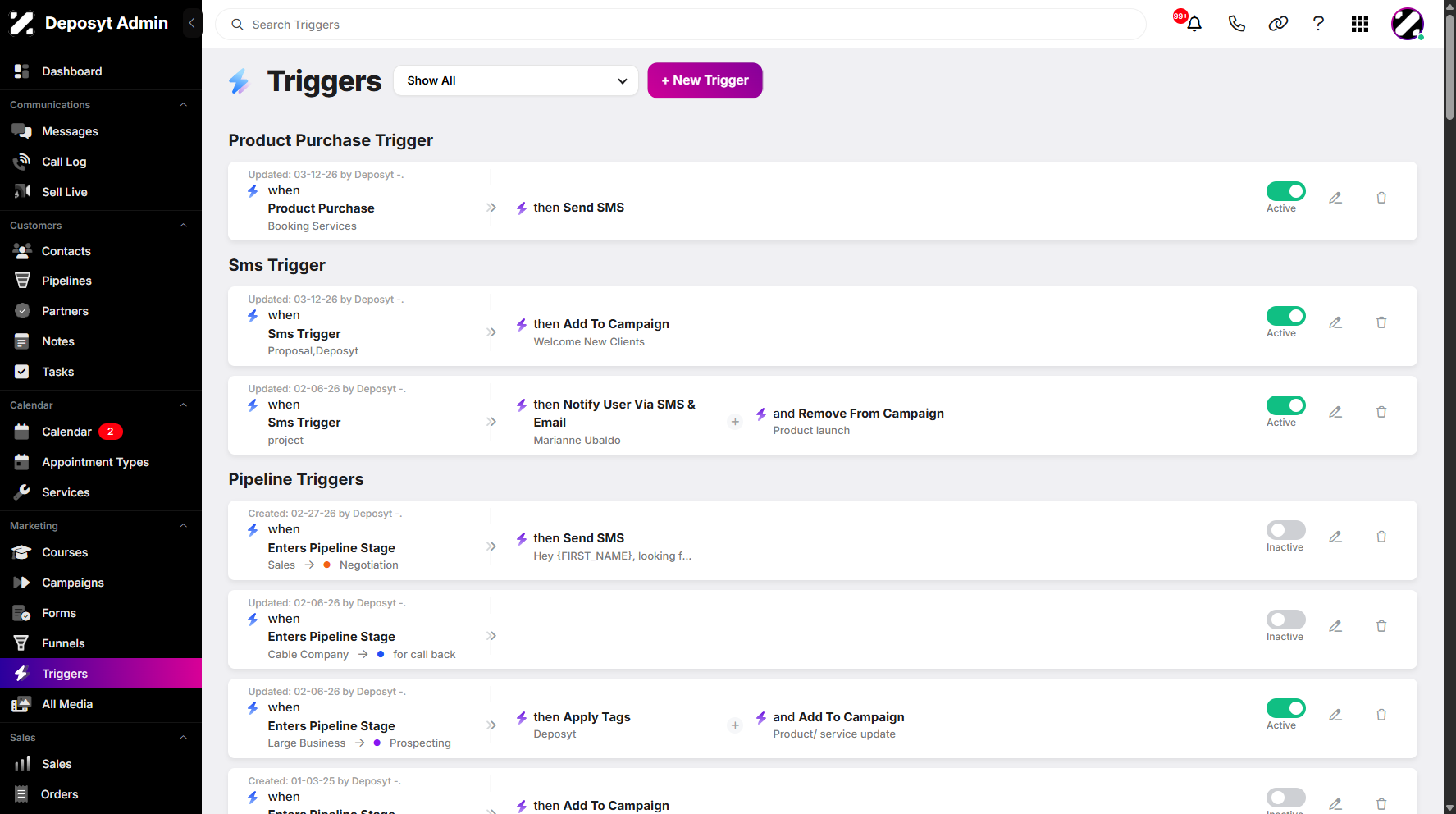Edit the Sms Trigger for Proposal,Deposyt
Screen dimensions: 1456x814
click(1335, 322)
